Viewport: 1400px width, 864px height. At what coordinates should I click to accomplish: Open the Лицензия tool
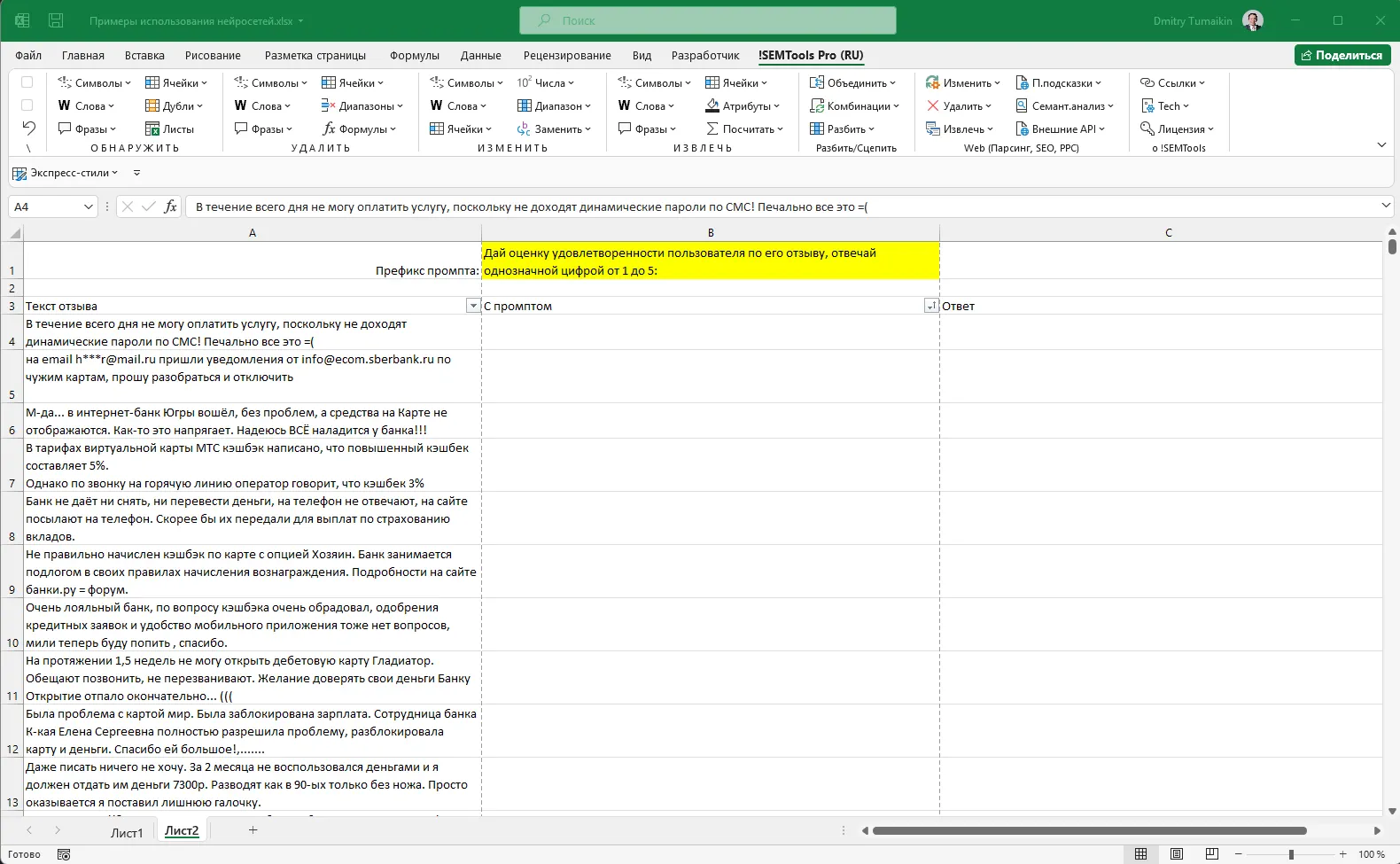tap(1177, 128)
